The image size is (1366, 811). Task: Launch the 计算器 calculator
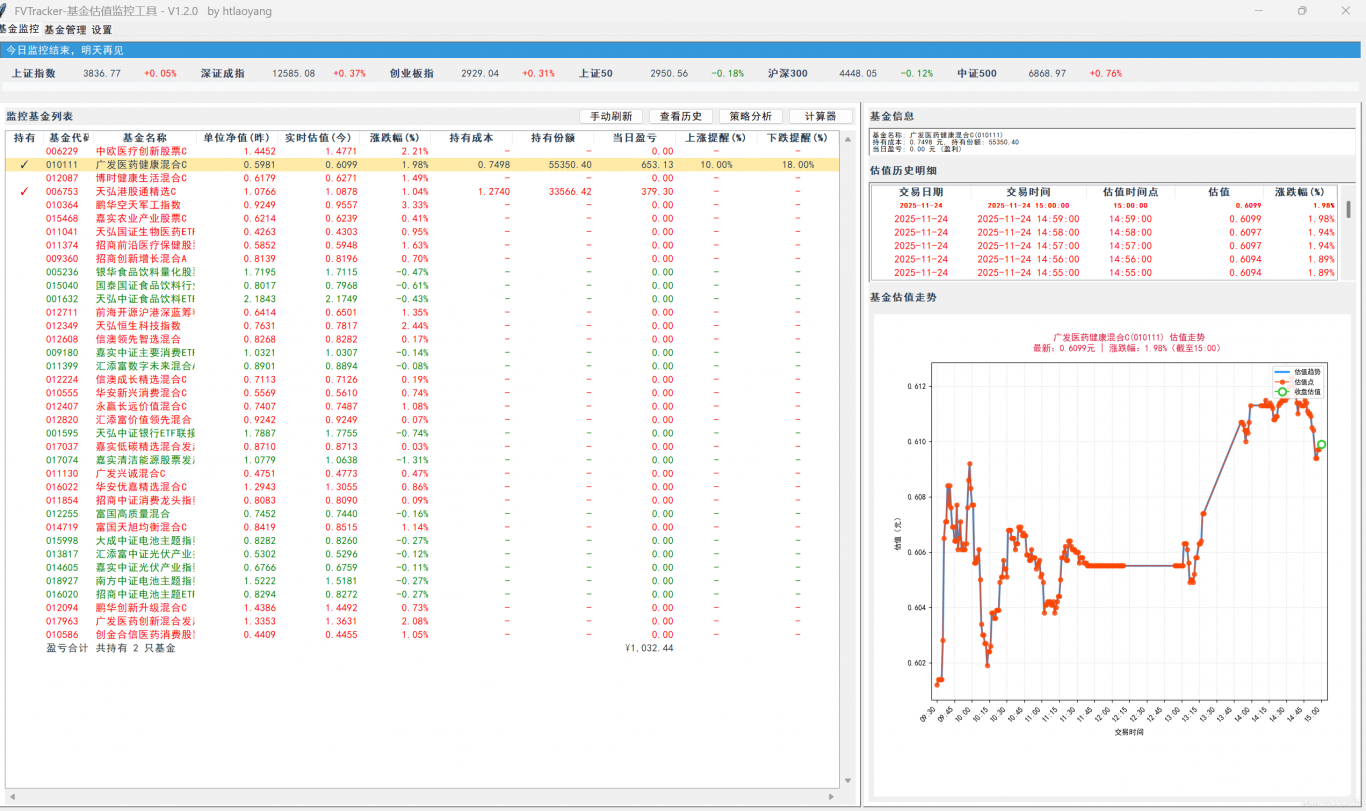[x=820, y=117]
